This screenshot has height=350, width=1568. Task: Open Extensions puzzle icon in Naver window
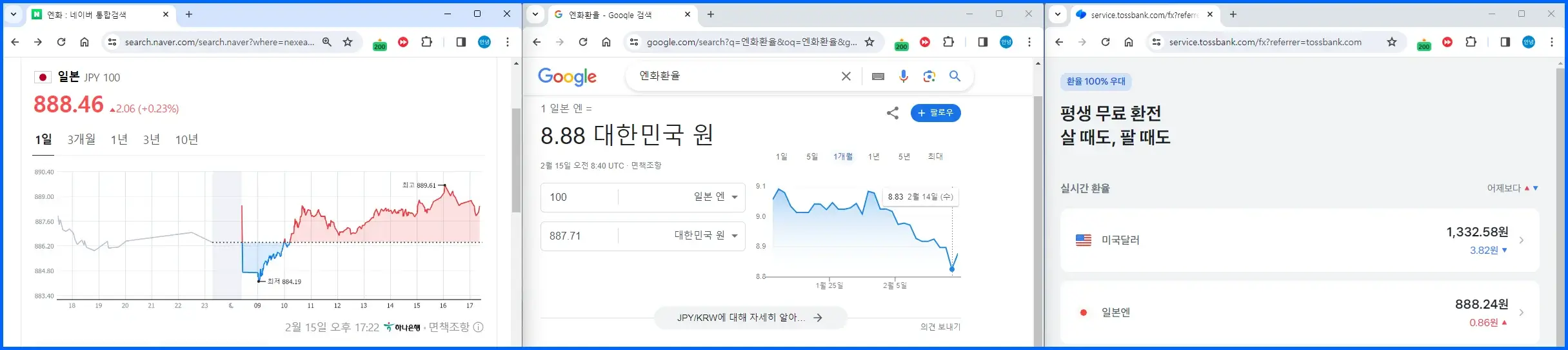coord(427,42)
